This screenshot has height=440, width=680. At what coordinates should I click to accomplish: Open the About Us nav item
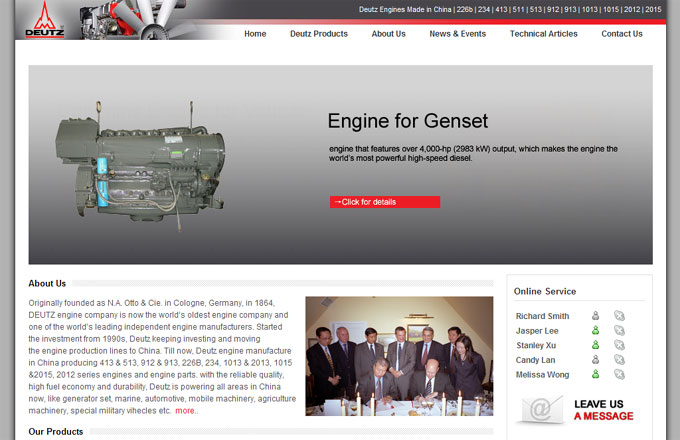click(389, 34)
